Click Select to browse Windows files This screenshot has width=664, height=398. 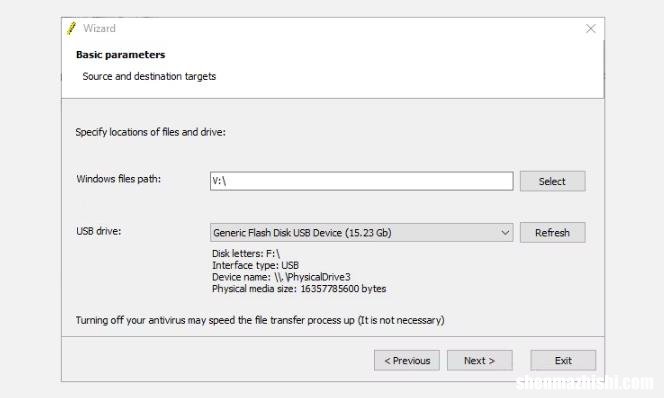[x=552, y=181]
